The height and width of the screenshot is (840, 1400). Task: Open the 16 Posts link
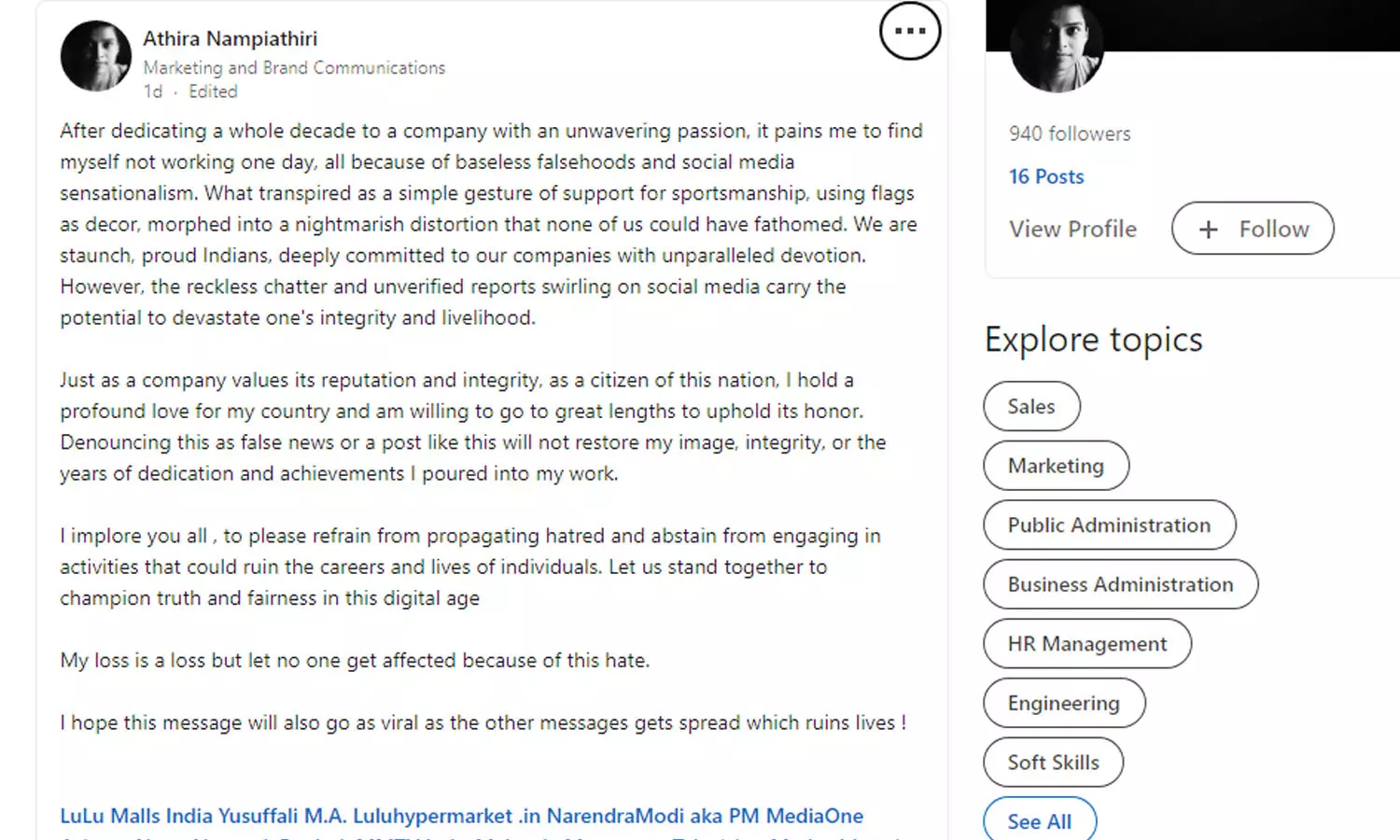click(1045, 176)
